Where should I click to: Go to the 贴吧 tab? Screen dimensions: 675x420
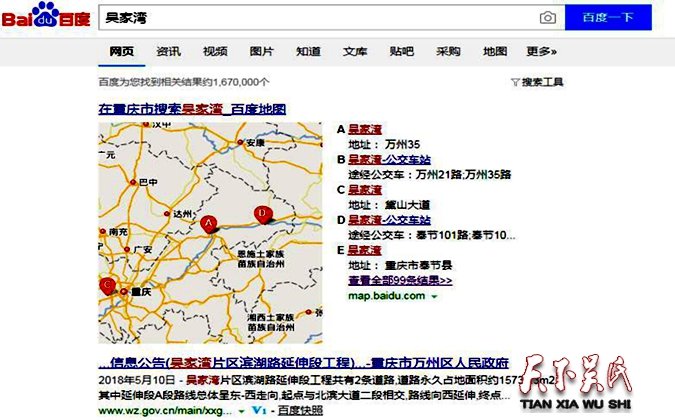tap(402, 51)
